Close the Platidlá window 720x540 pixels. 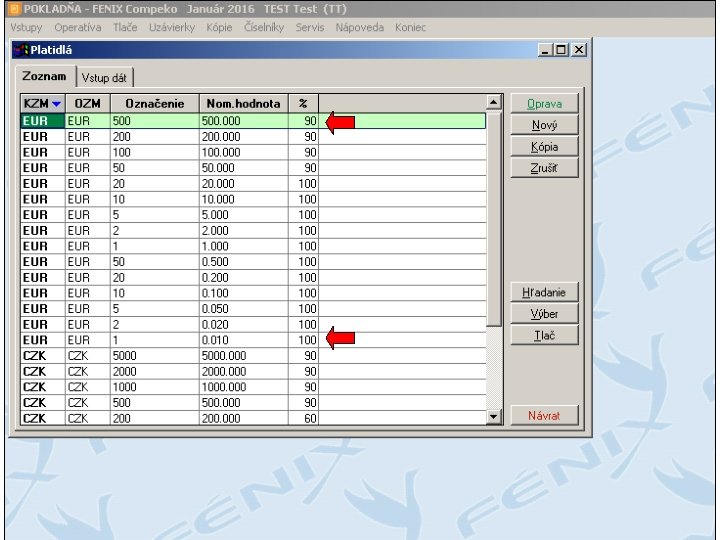pyautogui.click(x=579, y=50)
